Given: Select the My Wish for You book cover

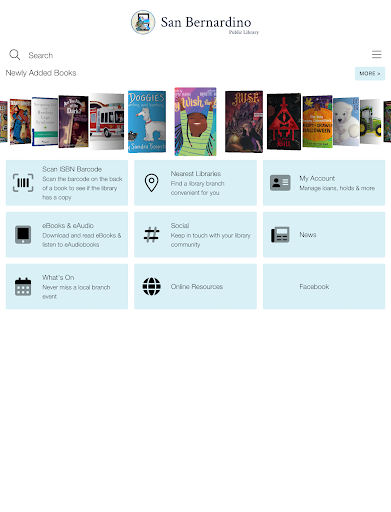Looking at the screenshot, I should 195,122.
